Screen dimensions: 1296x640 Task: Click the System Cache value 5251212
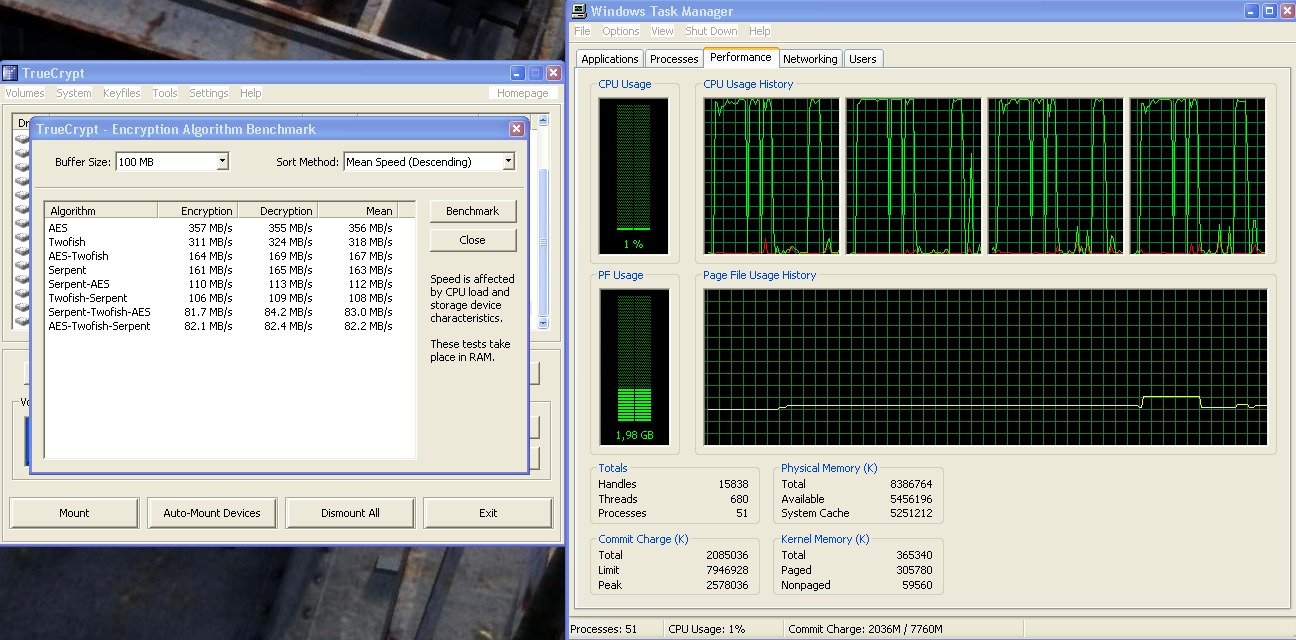point(911,513)
